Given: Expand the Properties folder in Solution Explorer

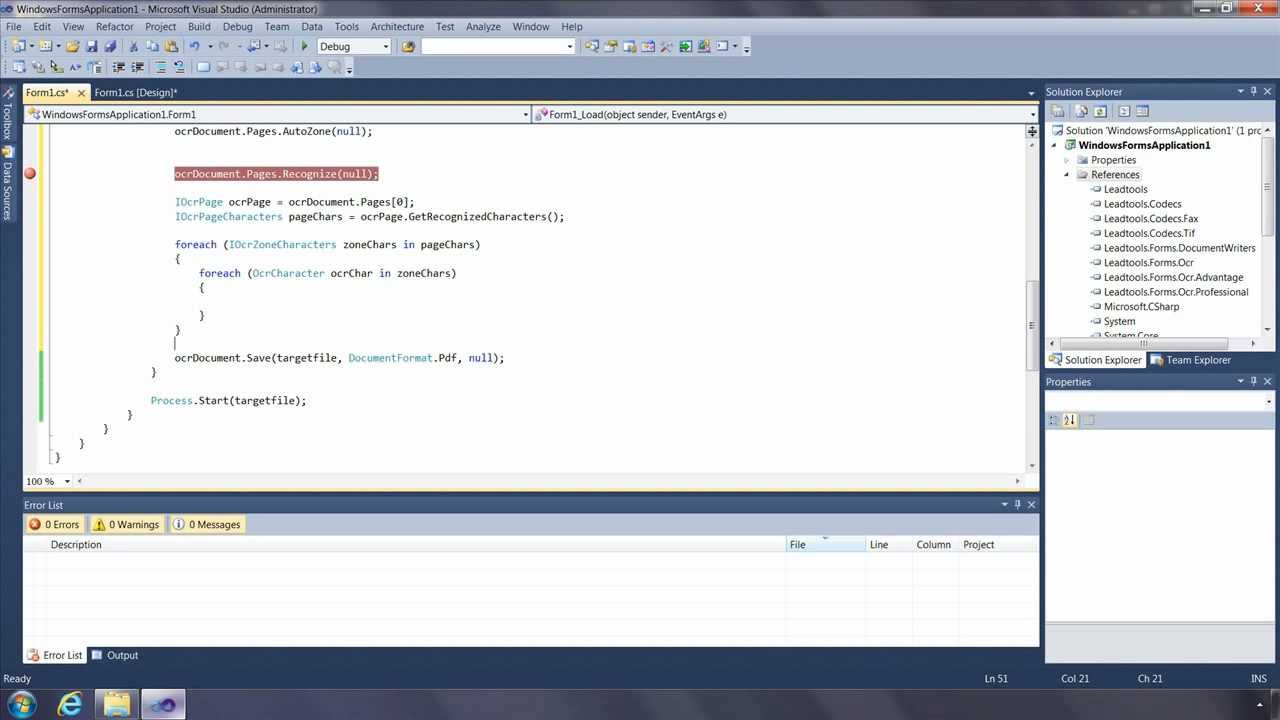Looking at the screenshot, I should [x=1067, y=160].
